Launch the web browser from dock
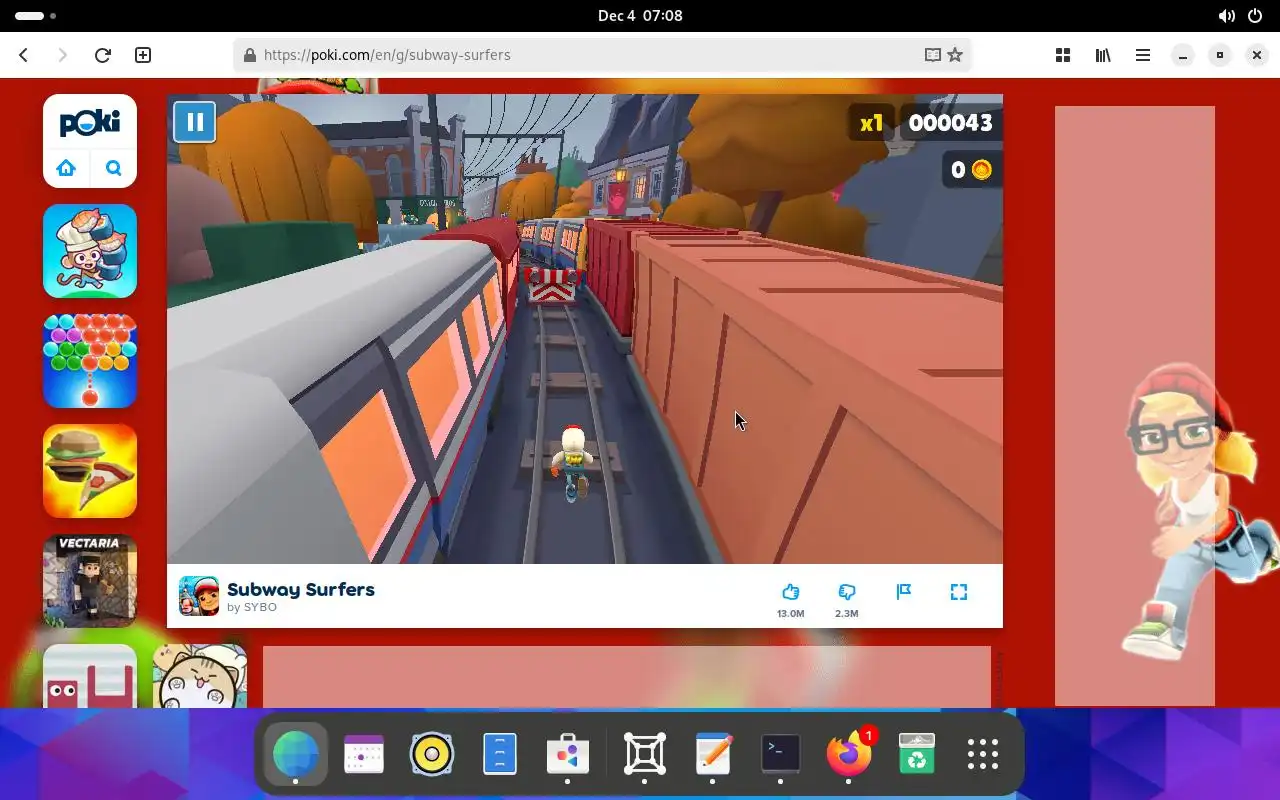The height and width of the screenshot is (800, 1280). pyautogui.click(x=296, y=754)
